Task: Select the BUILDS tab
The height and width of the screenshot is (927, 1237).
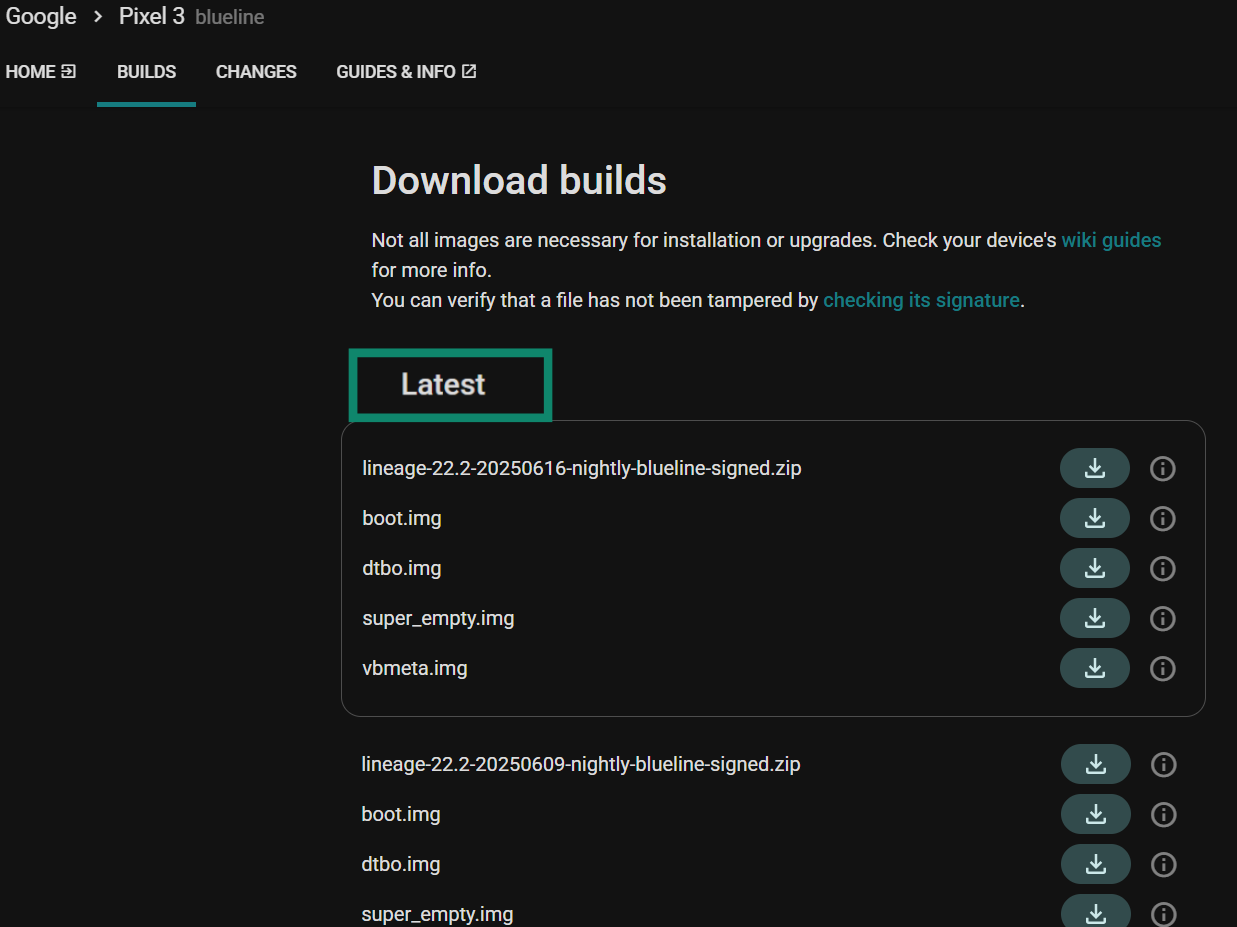Action: click(x=146, y=71)
